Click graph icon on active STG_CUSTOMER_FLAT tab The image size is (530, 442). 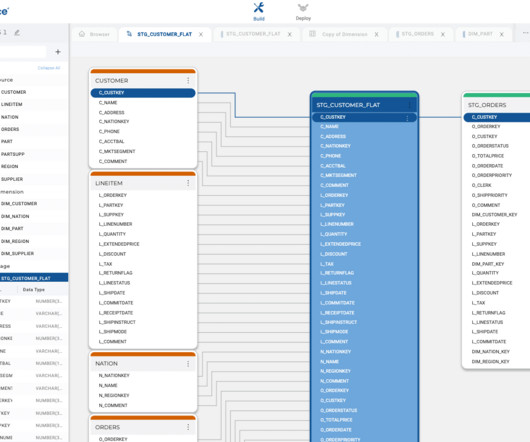pos(129,34)
